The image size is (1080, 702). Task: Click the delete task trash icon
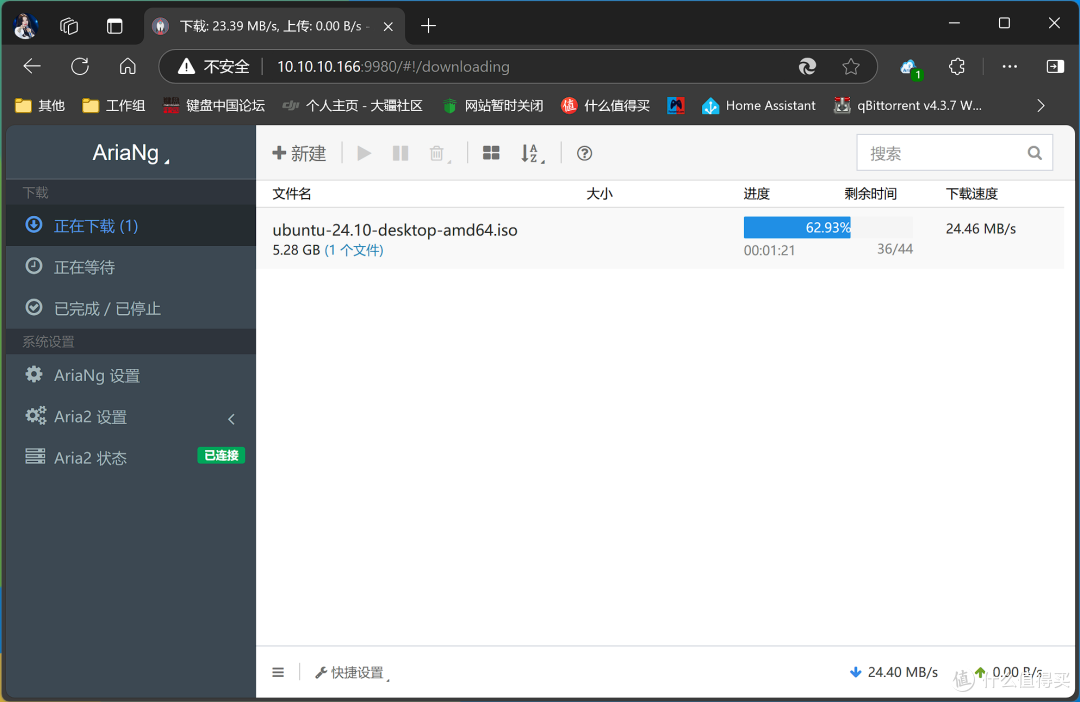tap(436, 152)
